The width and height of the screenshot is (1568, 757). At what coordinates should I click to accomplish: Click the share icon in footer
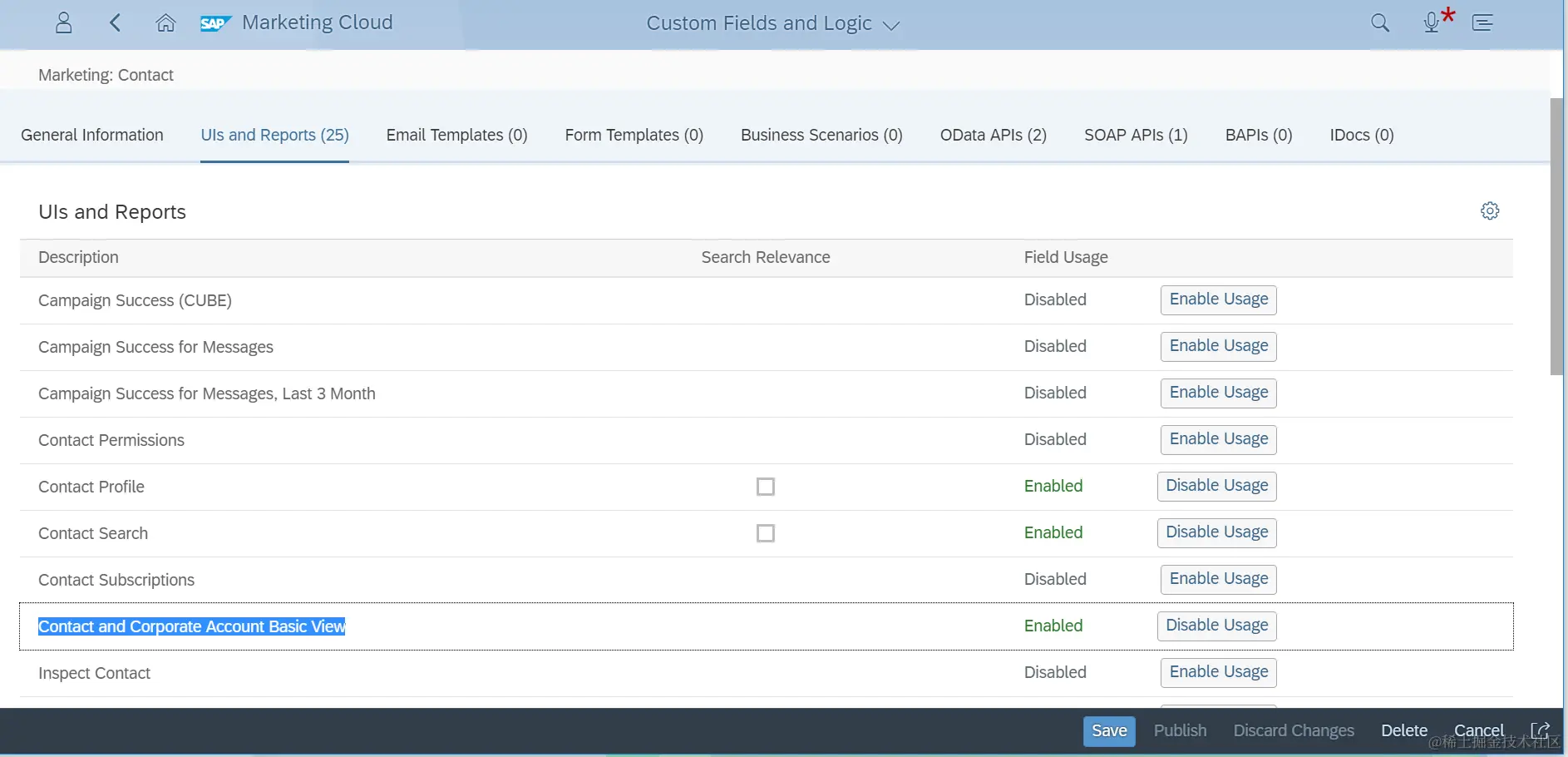click(x=1540, y=730)
